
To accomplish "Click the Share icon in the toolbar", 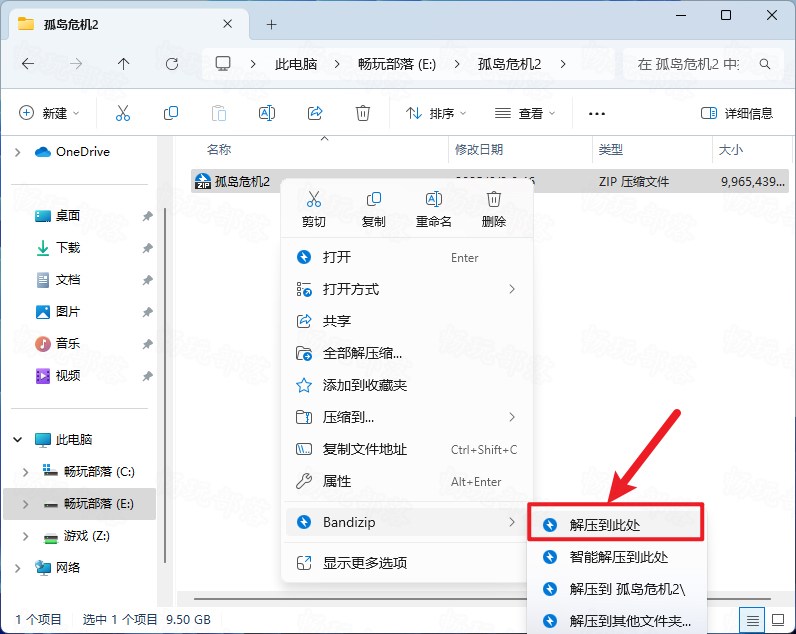I will pyautogui.click(x=315, y=113).
